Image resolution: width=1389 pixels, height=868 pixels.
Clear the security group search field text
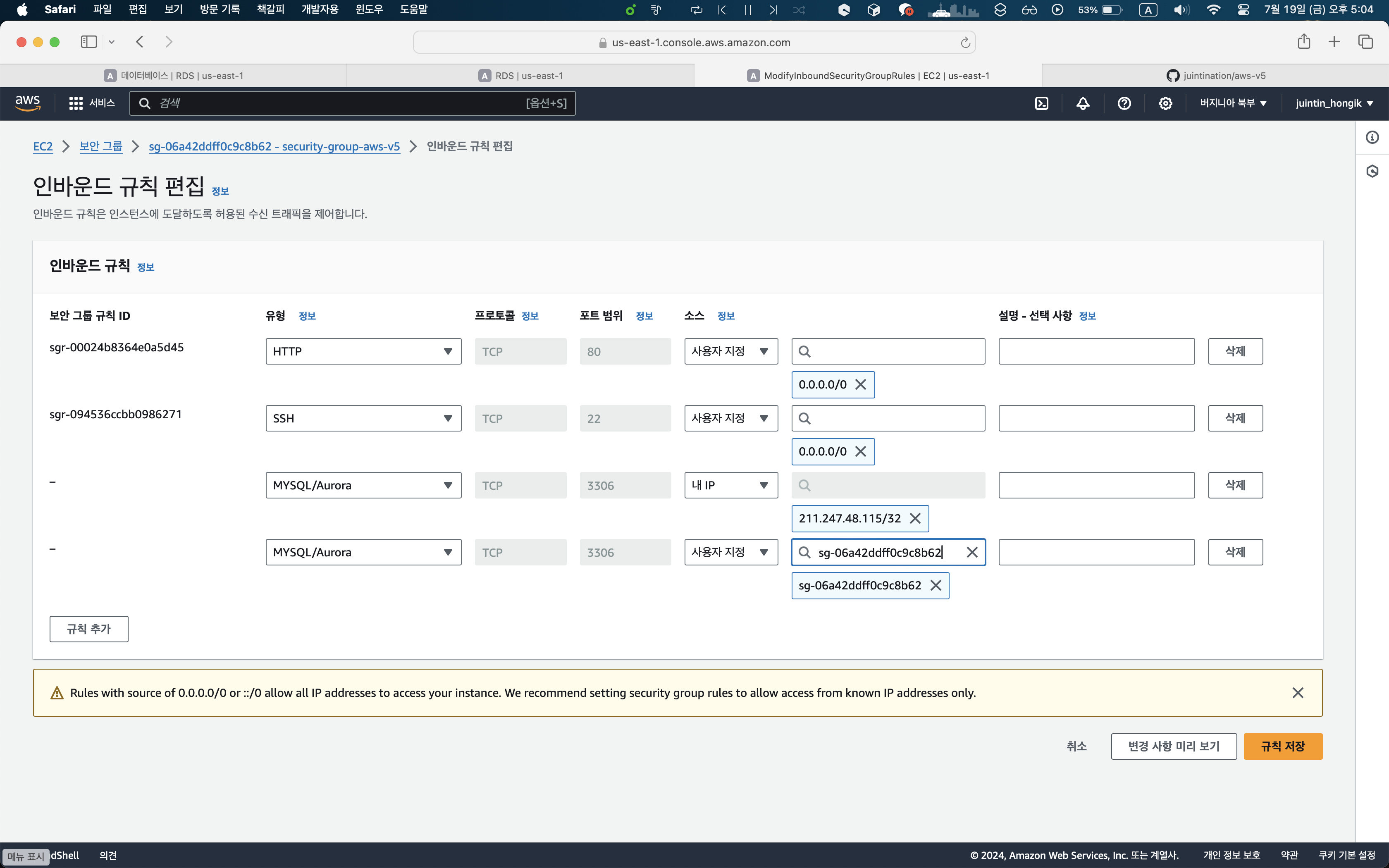click(972, 552)
